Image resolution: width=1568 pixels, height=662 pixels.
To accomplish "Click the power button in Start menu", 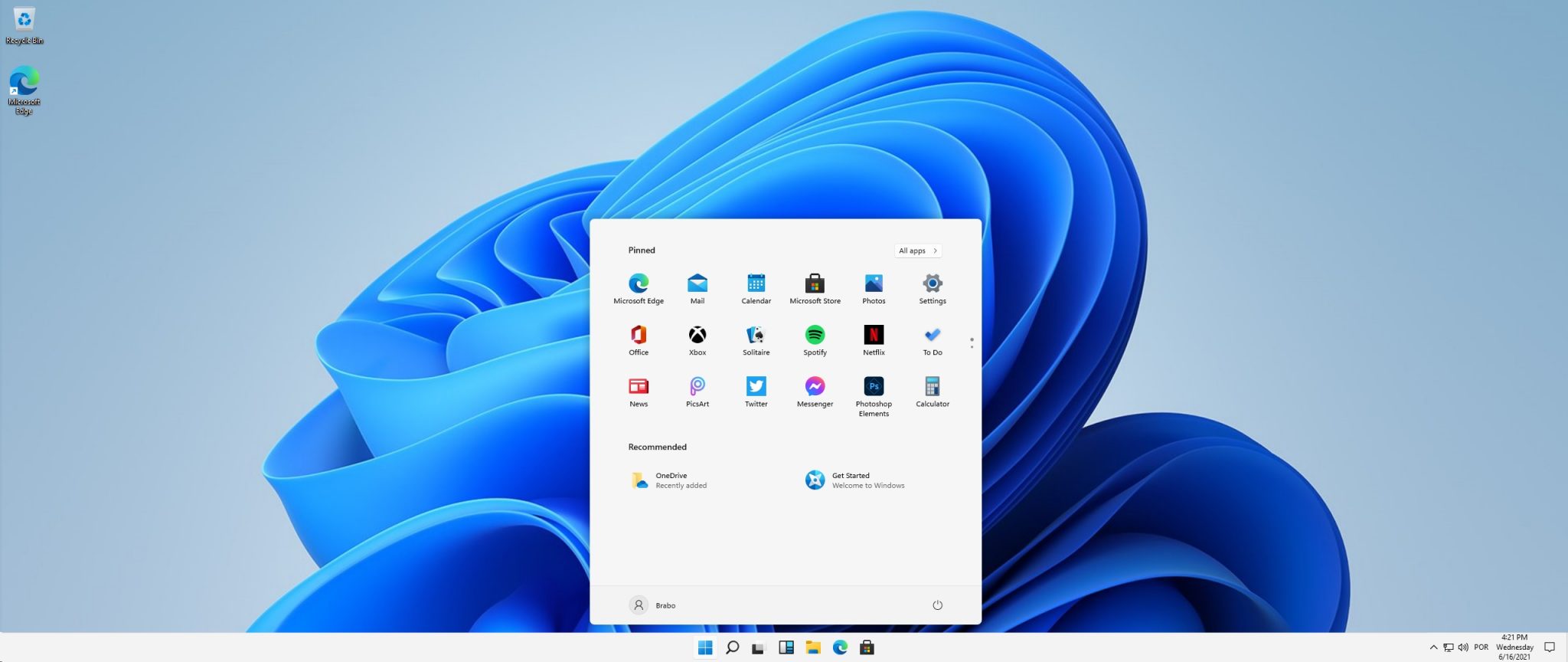I will click(x=937, y=605).
